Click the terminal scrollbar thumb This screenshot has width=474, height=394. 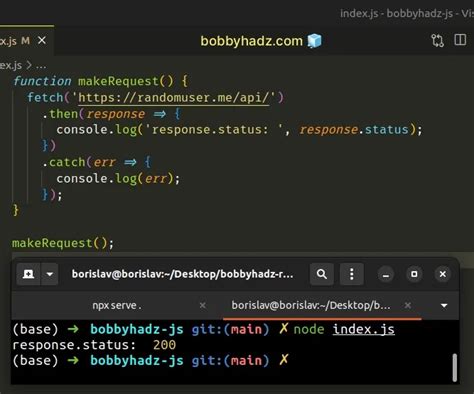[455, 367]
